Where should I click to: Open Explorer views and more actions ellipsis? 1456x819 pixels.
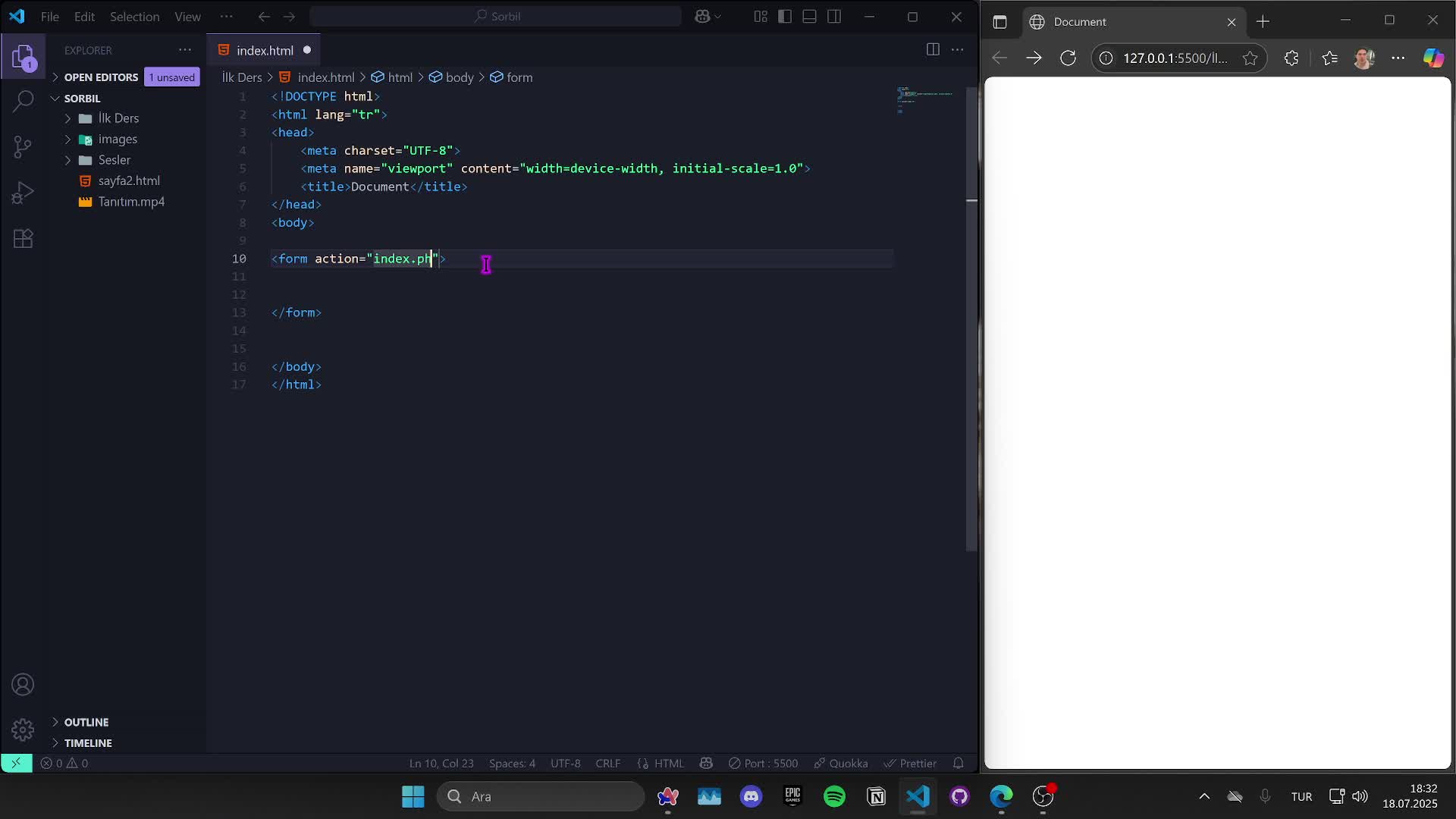click(x=185, y=50)
